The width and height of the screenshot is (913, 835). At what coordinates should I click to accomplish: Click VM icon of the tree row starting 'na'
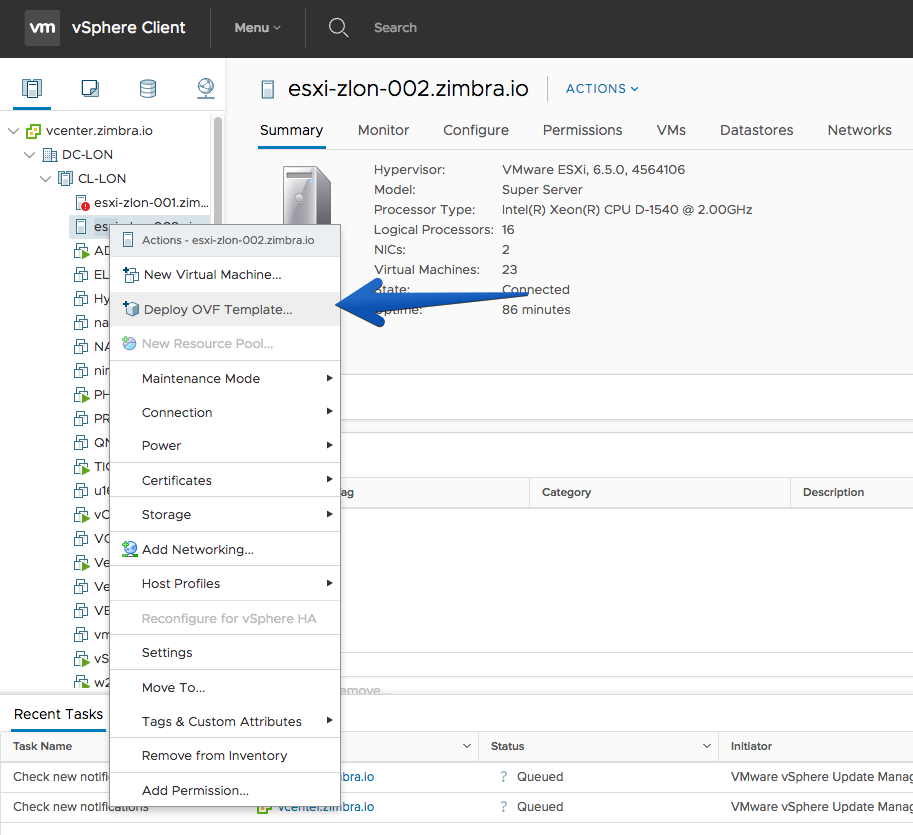pos(81,323)
